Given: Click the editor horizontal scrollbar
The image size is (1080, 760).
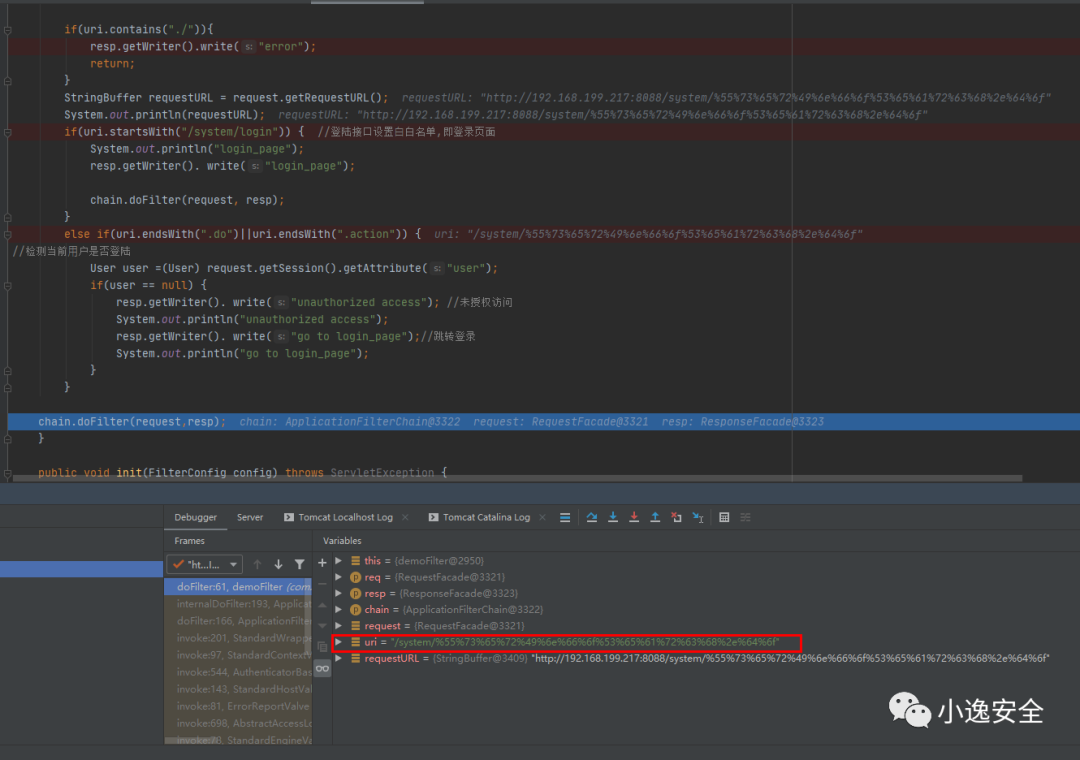Looking at the screenshot, I should (518, 477).
